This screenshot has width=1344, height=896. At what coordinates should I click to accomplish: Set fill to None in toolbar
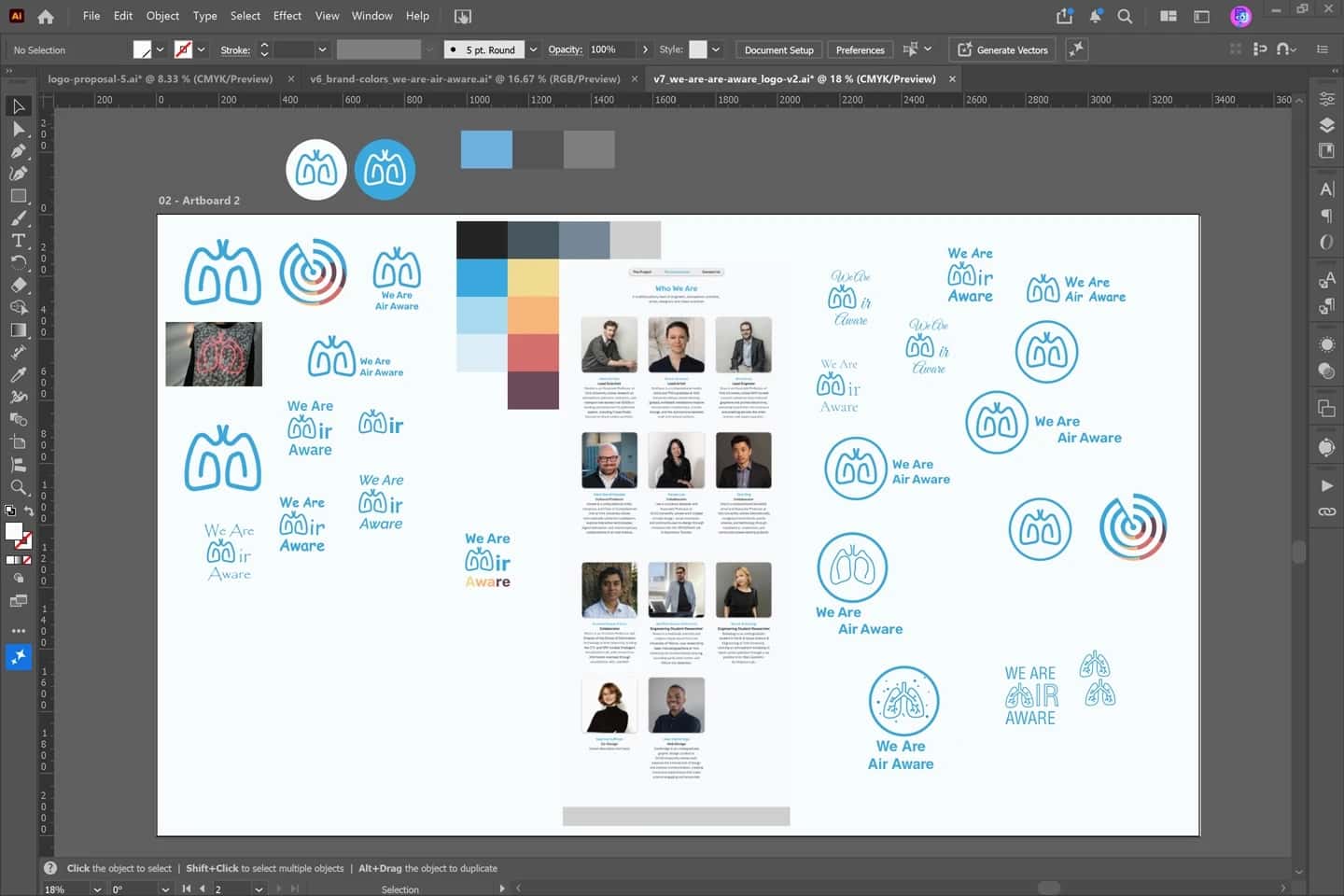click(26, 560)
